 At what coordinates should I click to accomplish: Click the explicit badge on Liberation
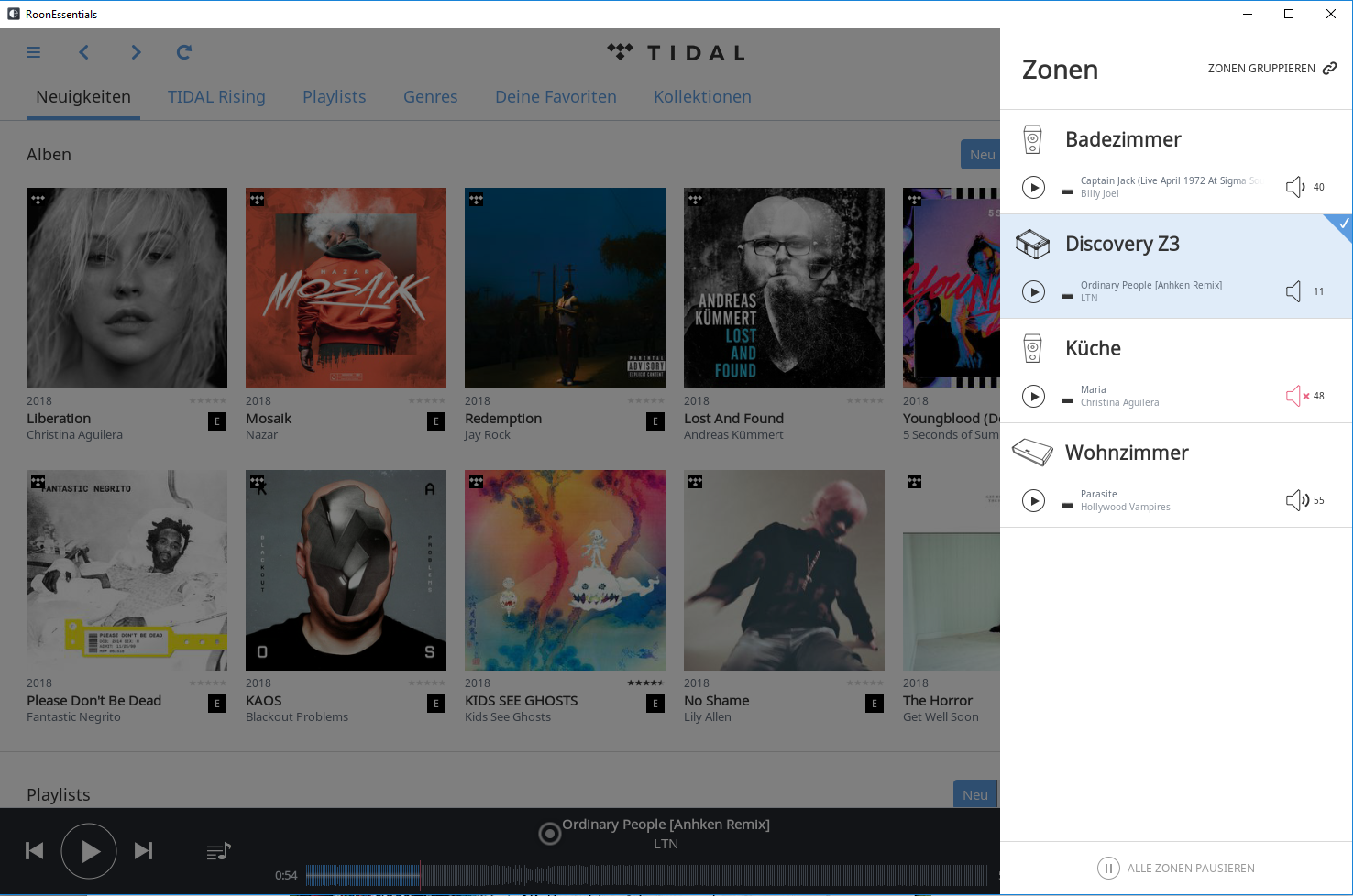click(x=217, y=421)
